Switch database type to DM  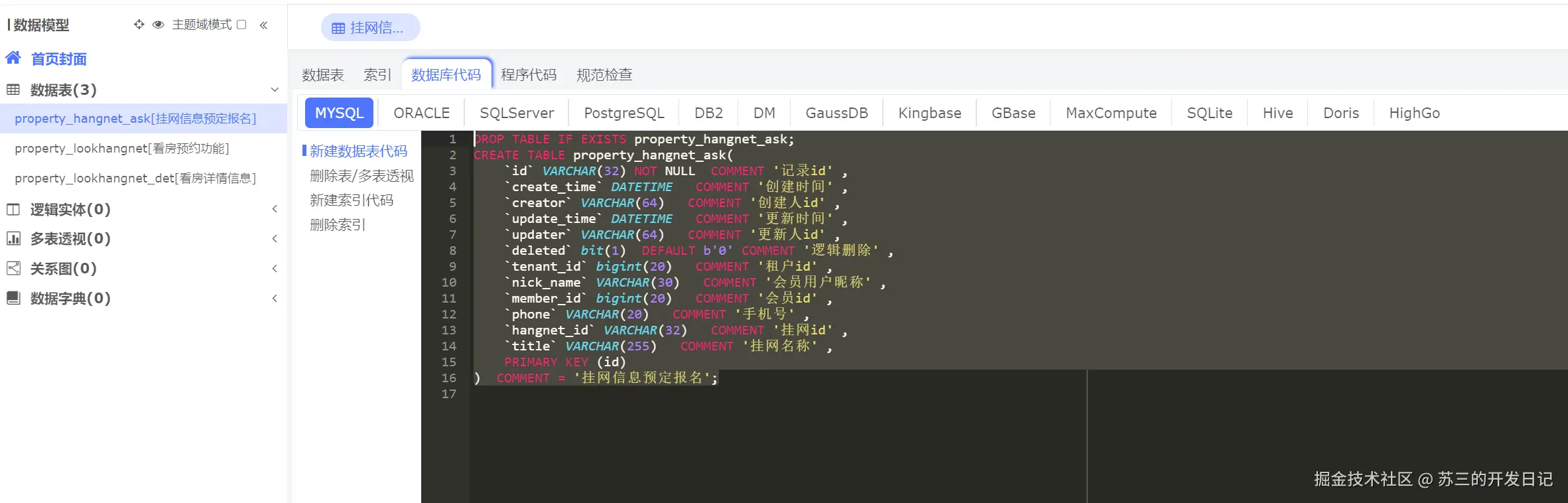point(764,113)
